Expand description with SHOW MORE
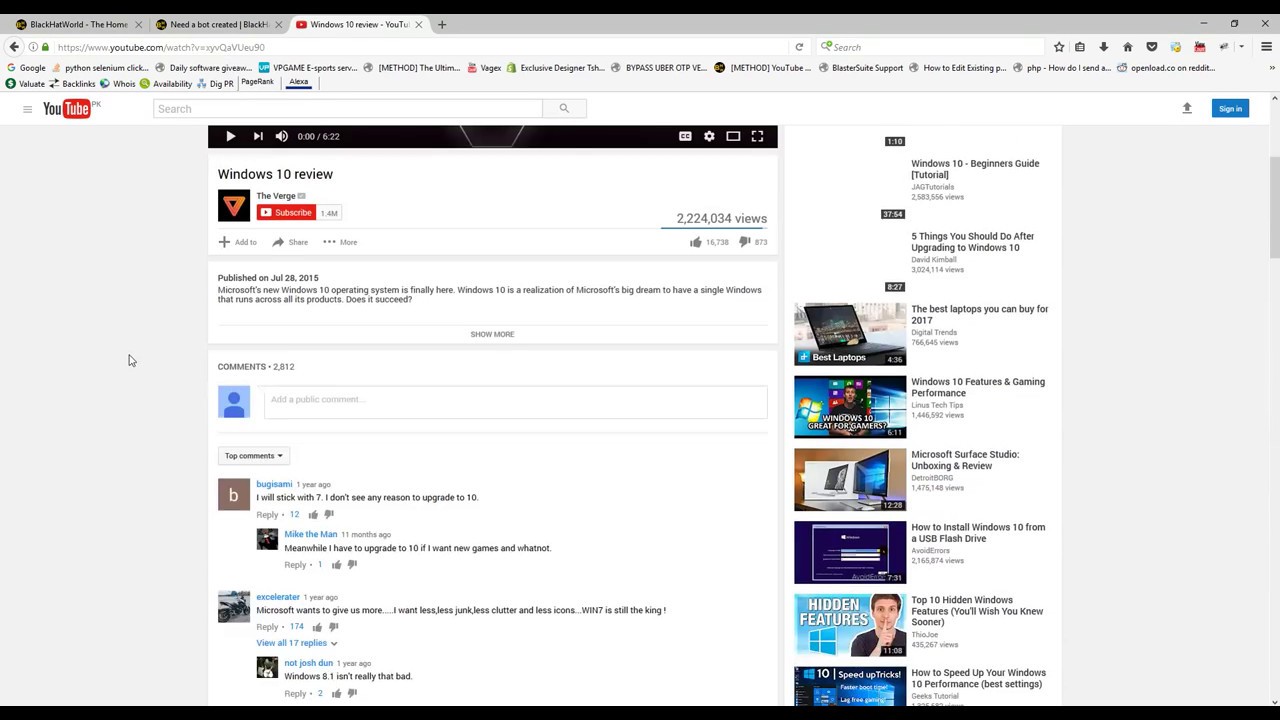 point(492,334)
